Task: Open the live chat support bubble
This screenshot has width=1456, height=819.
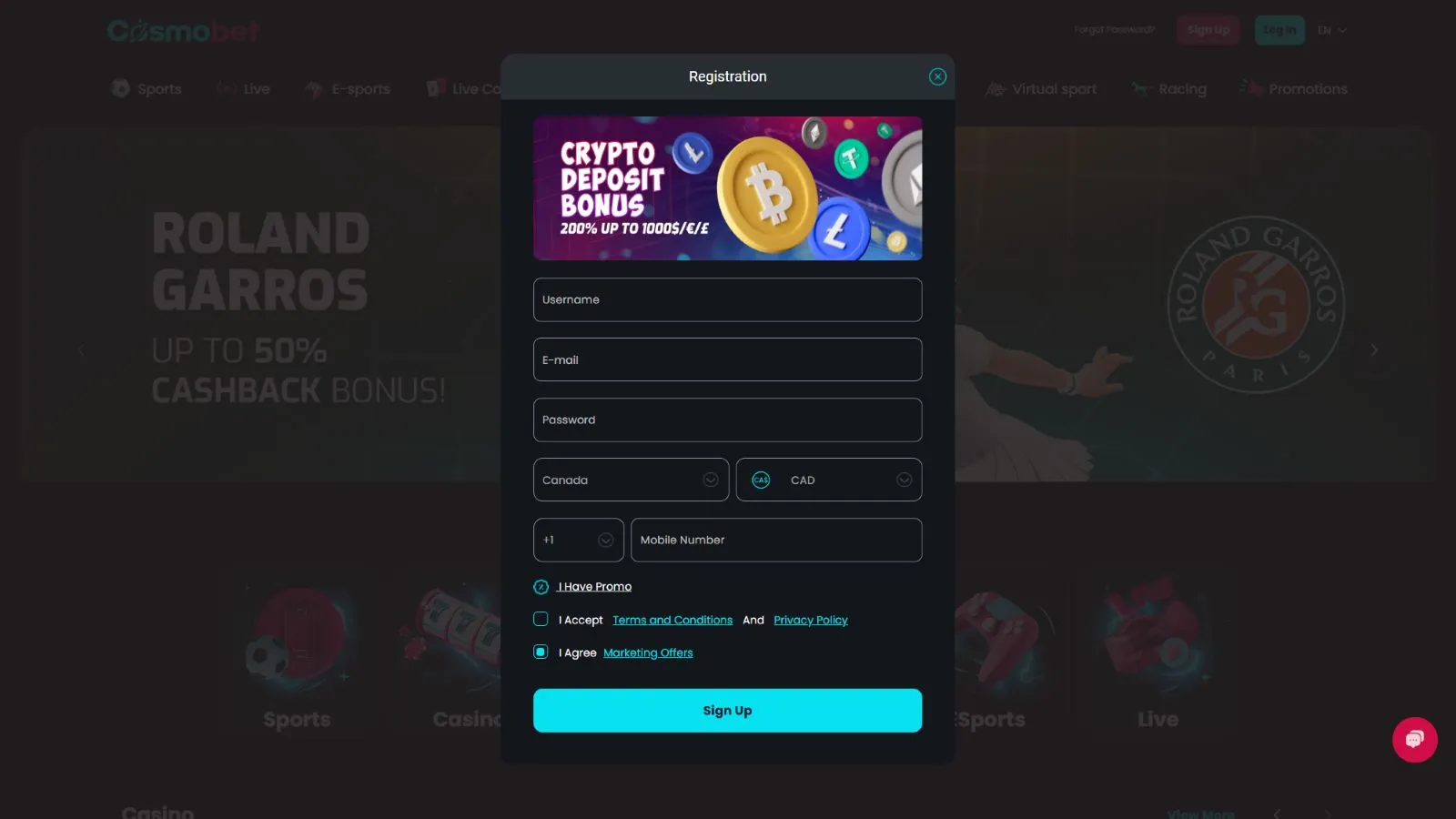Action: (1414, 740)
